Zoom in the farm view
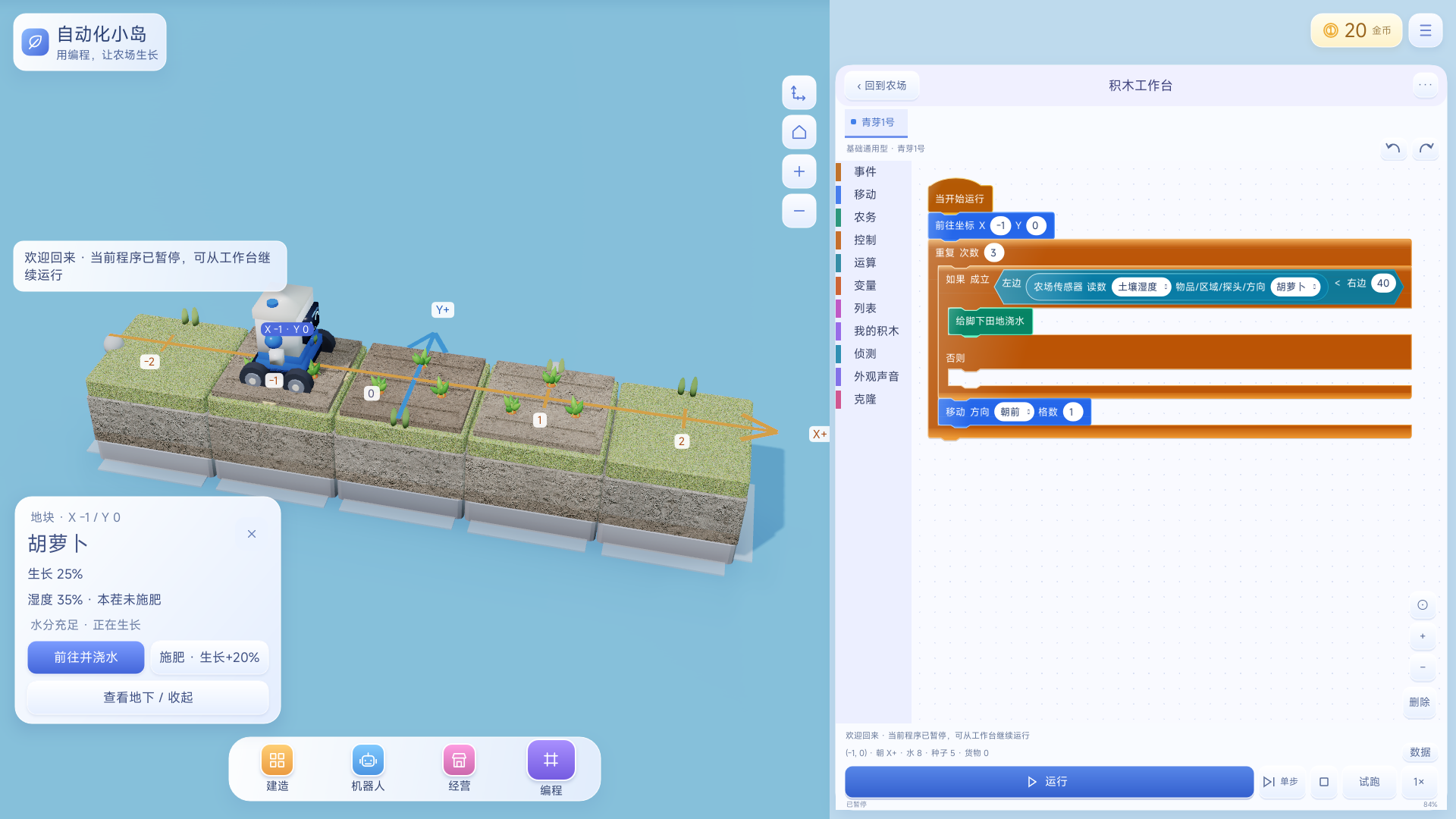Image resolution: width=1456 pixels, height=819 pixels. click(799, 171)
